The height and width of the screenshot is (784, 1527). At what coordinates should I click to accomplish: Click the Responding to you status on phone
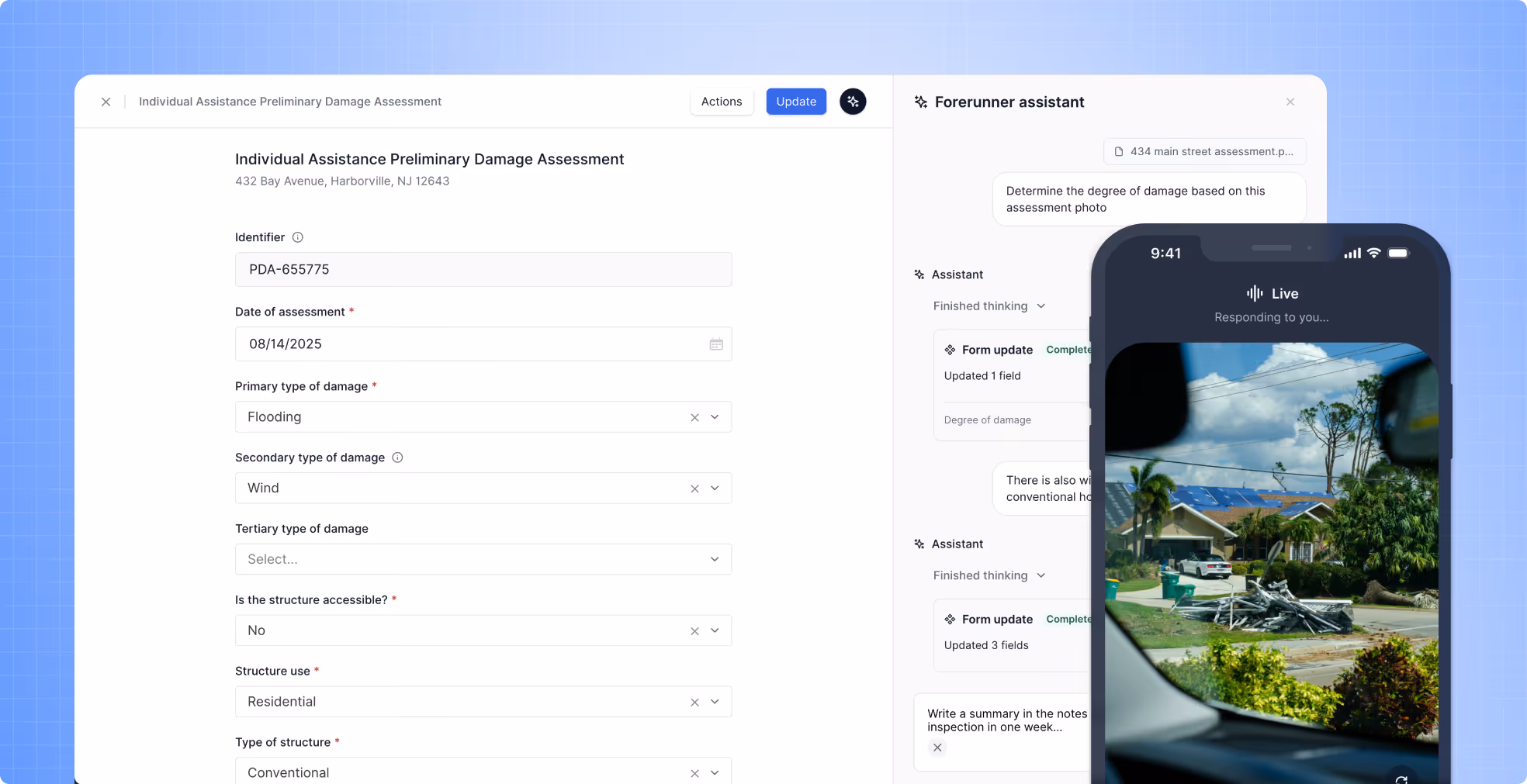coord(1271,317)
